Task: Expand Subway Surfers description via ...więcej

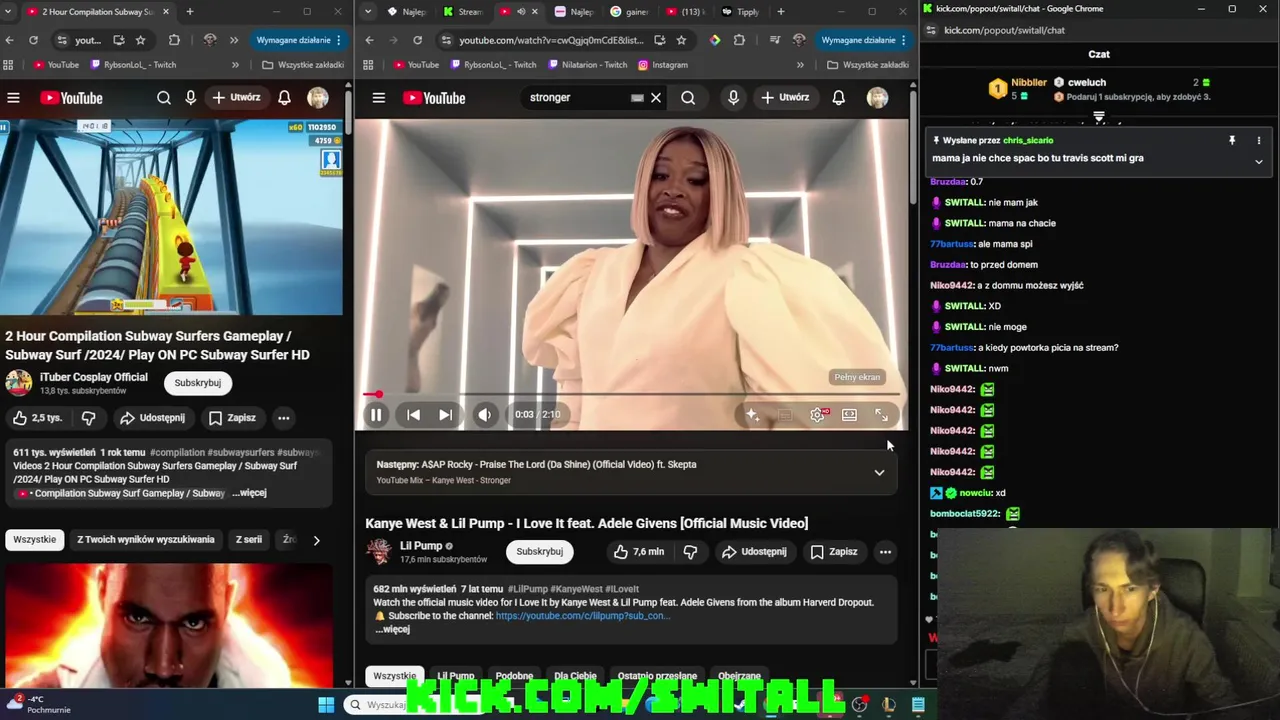Action: pyautogui.click(x=249, y=493)
